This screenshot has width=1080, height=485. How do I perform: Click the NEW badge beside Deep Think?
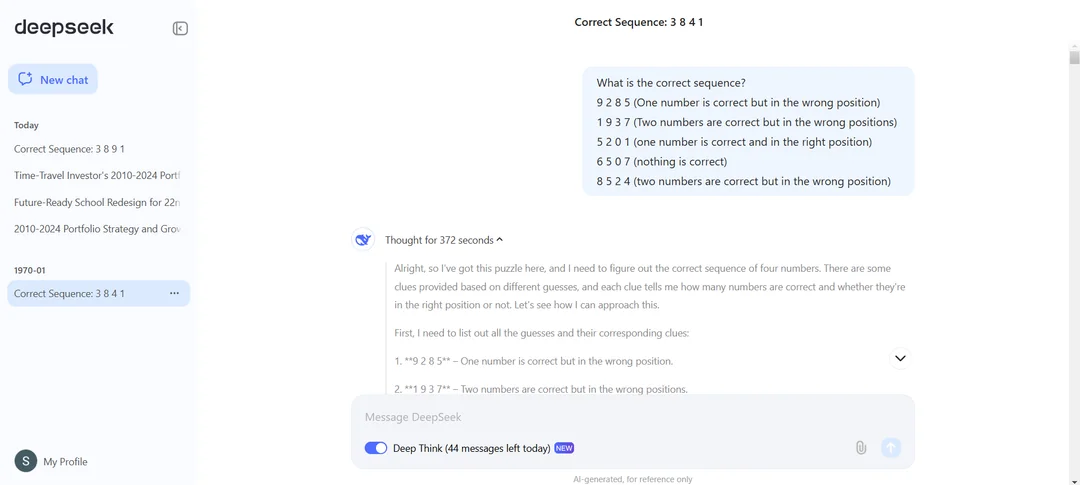[x=564, y=448]
